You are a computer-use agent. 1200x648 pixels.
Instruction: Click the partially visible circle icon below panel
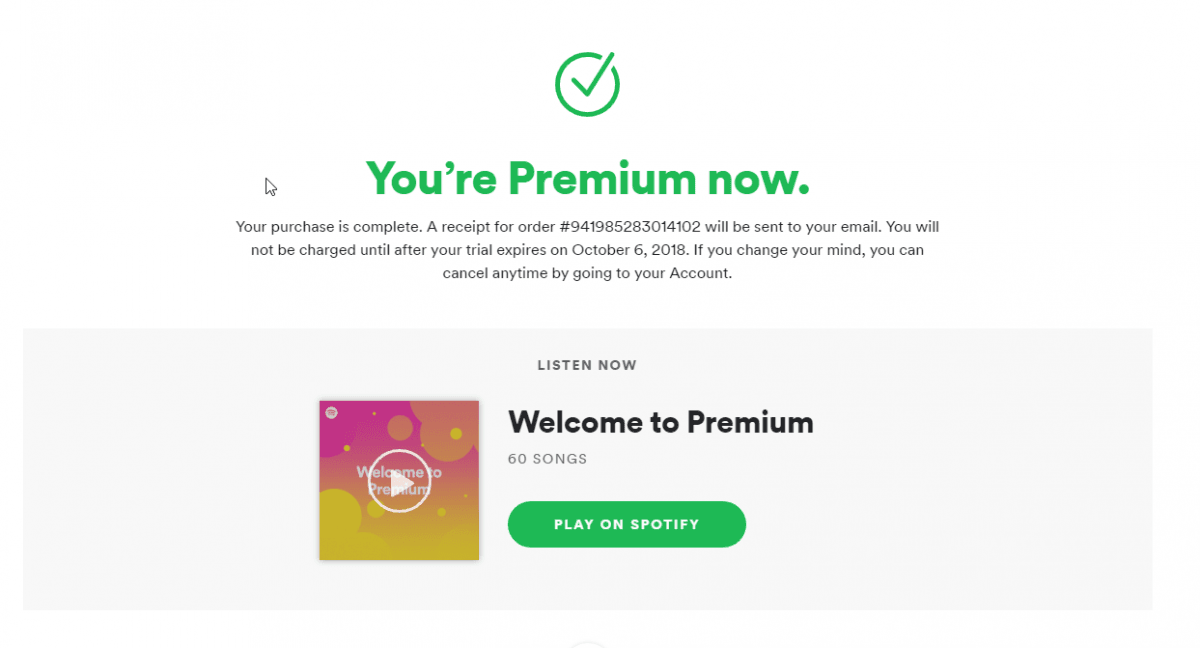(x=588, y=644)
